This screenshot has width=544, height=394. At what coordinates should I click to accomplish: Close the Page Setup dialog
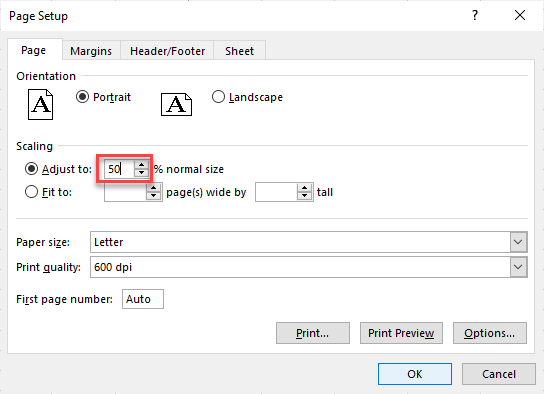point(520,15)
